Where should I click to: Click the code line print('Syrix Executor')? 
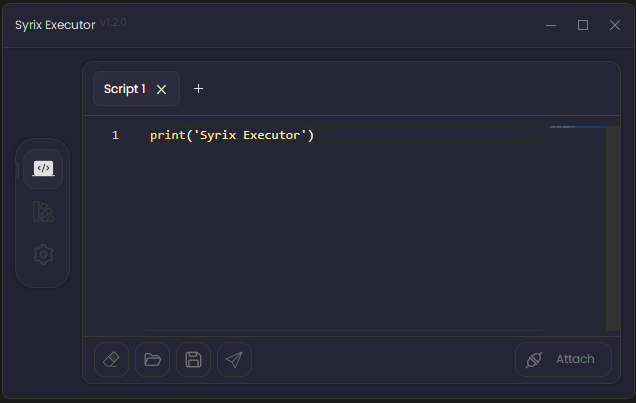coord(232,135)
